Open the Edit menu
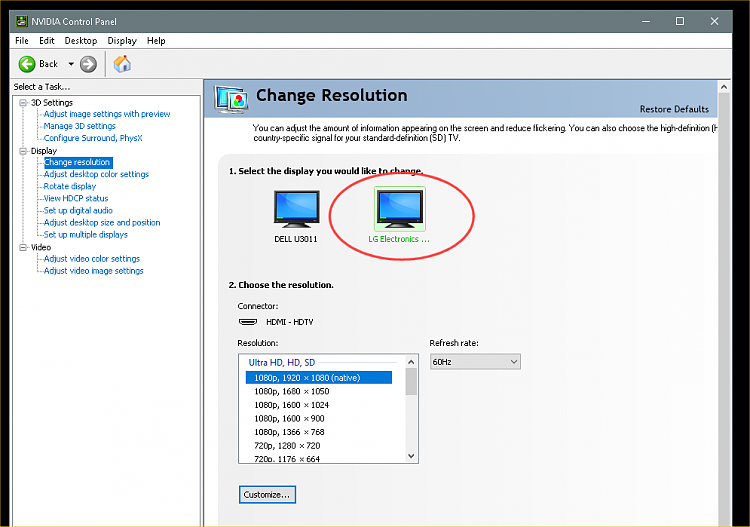Viewport: 750px width, 527px height. (x=46, y=41)
